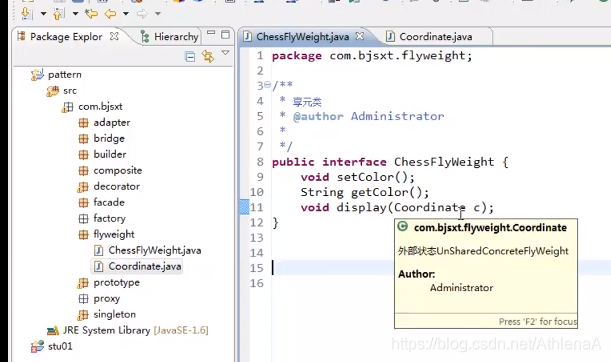This screenshot has width=611, height=362.
Task: Click 'ChessFlyWeight' in the interface declaration
Action: pos(444,162)
